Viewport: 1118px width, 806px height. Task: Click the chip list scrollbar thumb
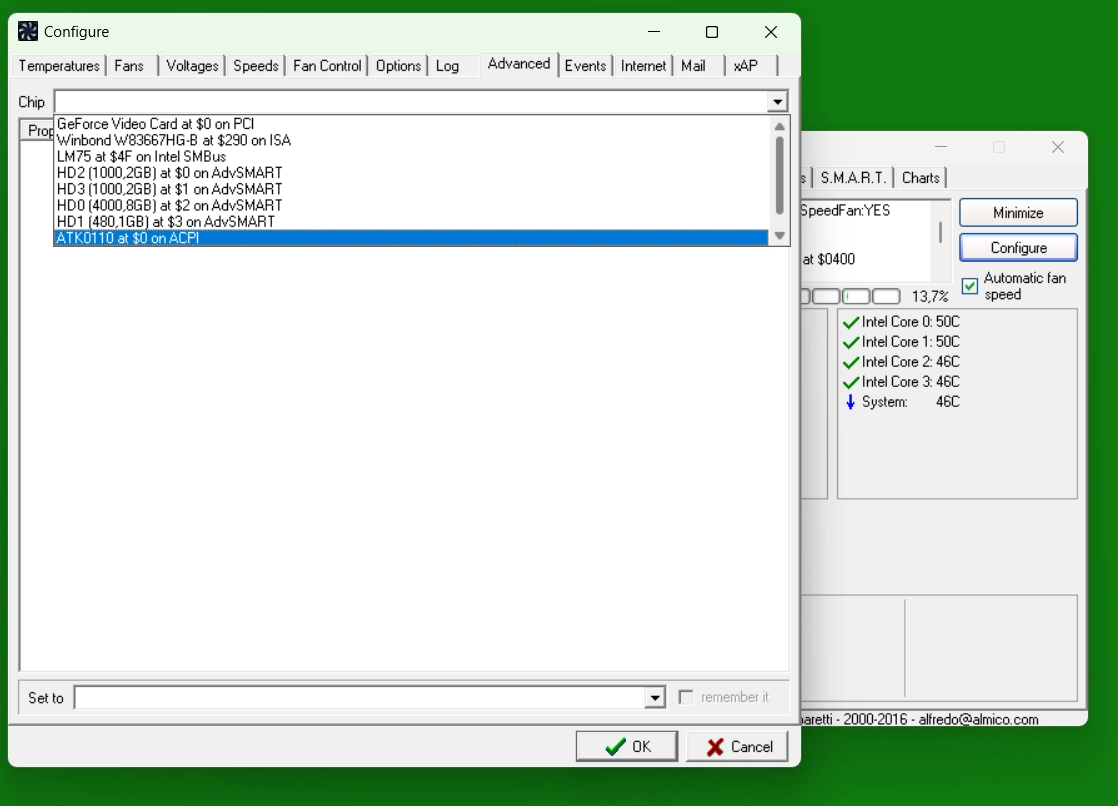(779, 175)
